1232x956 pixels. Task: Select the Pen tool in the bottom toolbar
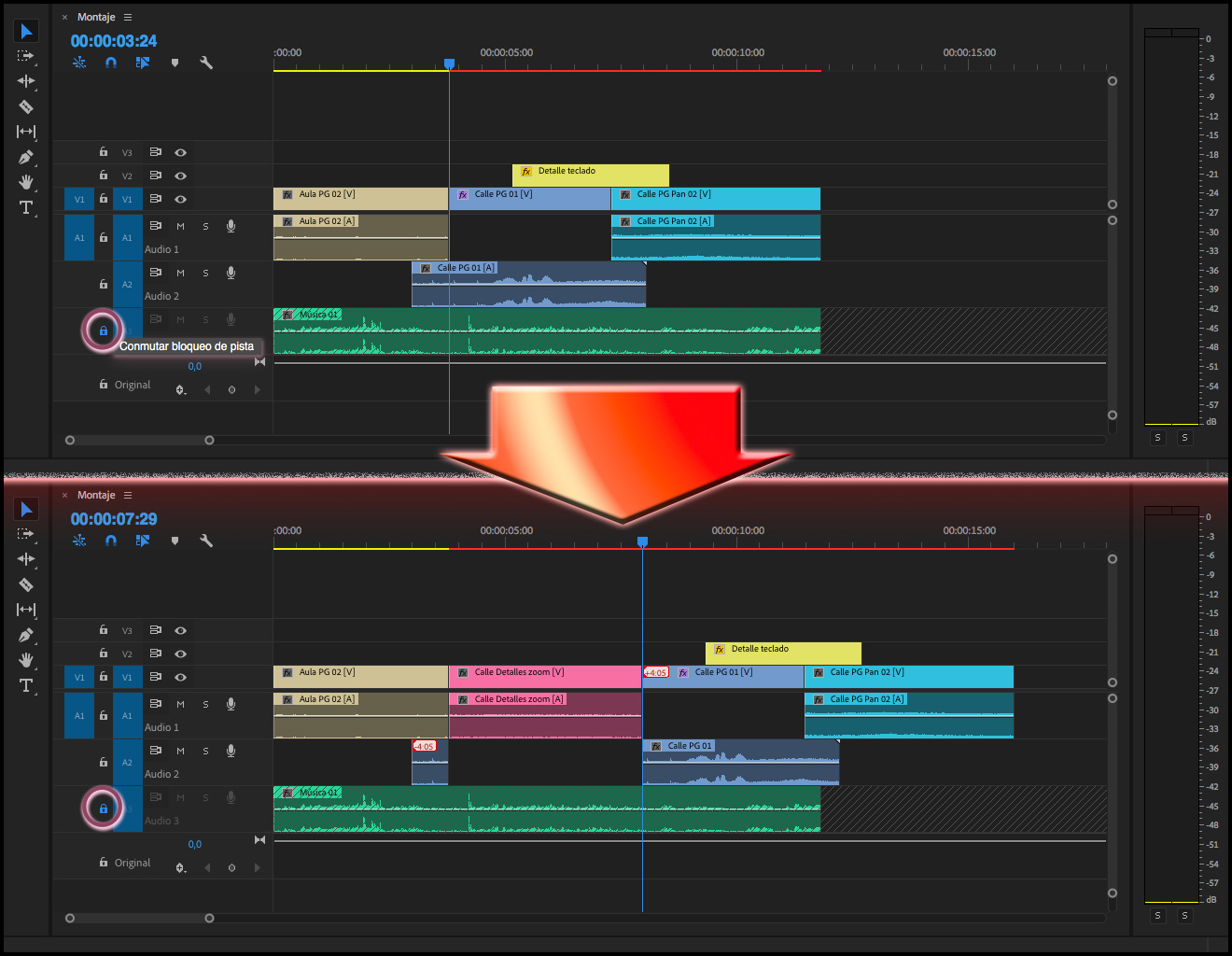(x=26, y=635)
